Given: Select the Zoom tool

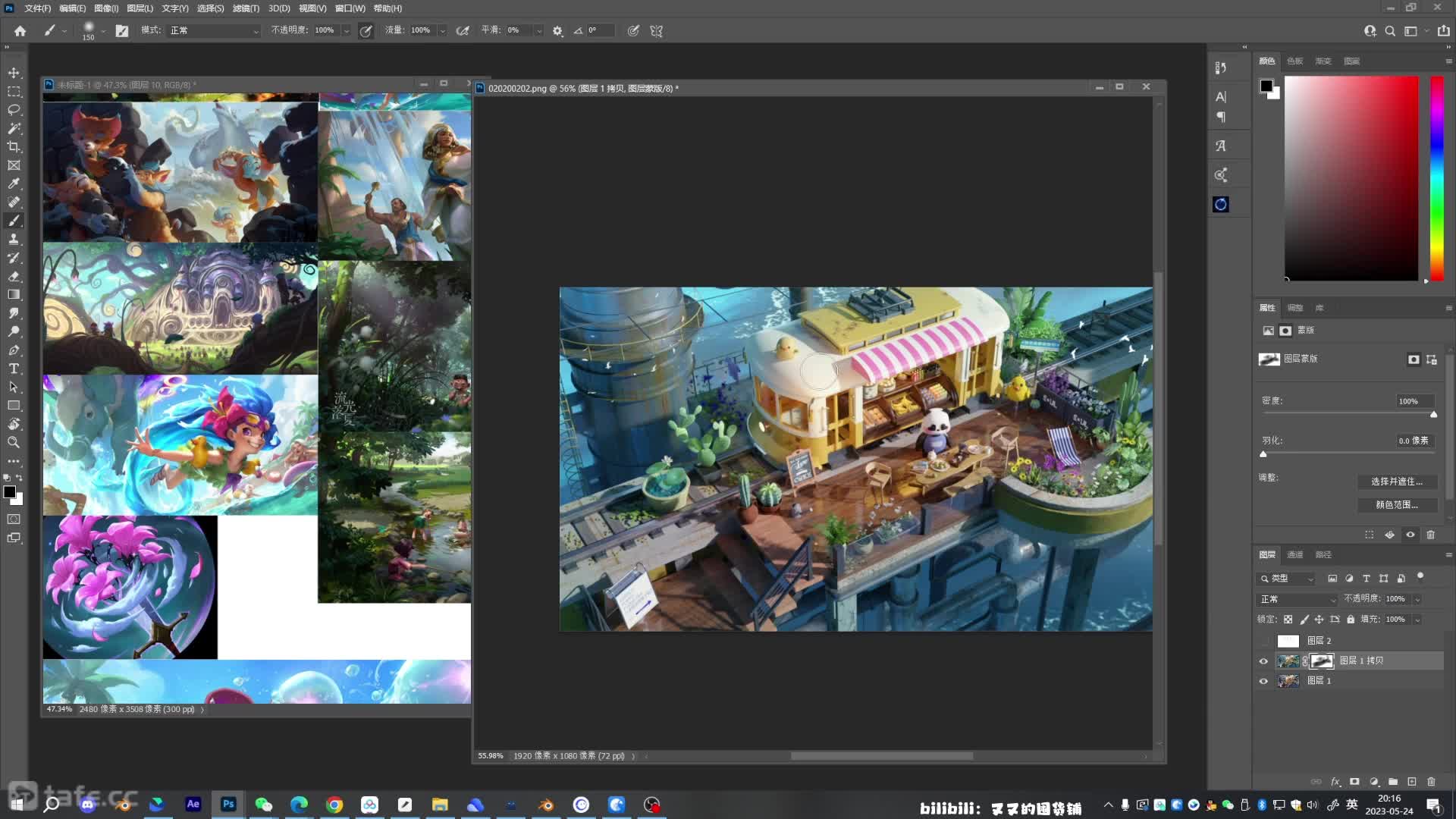Looking at the screenshot, I should click(x=14, y=442).
